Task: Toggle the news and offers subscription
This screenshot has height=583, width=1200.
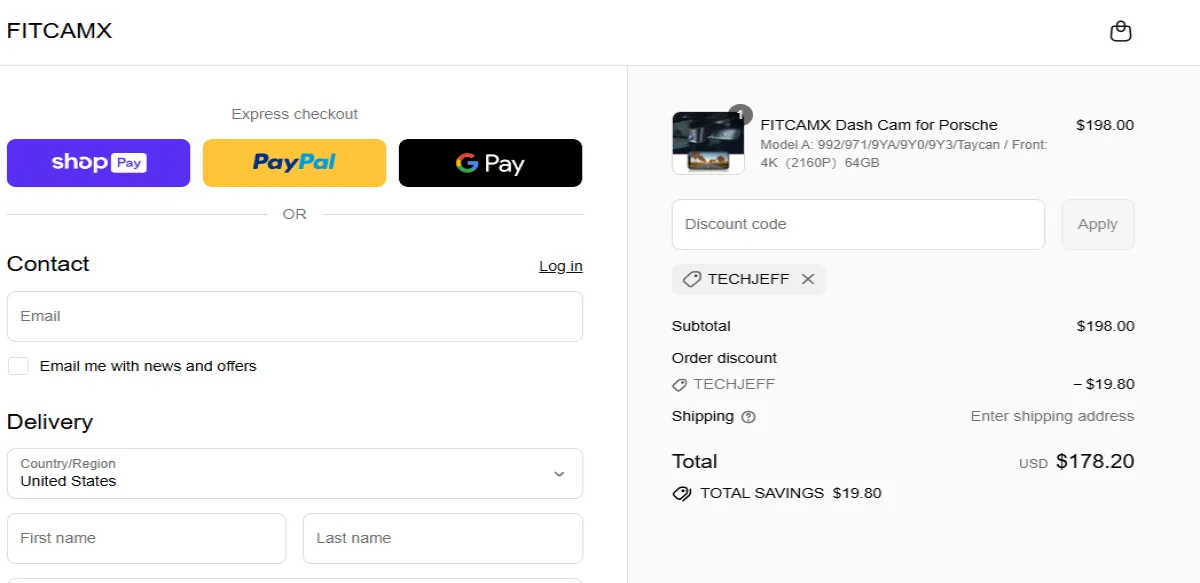Action: [18, 365]
